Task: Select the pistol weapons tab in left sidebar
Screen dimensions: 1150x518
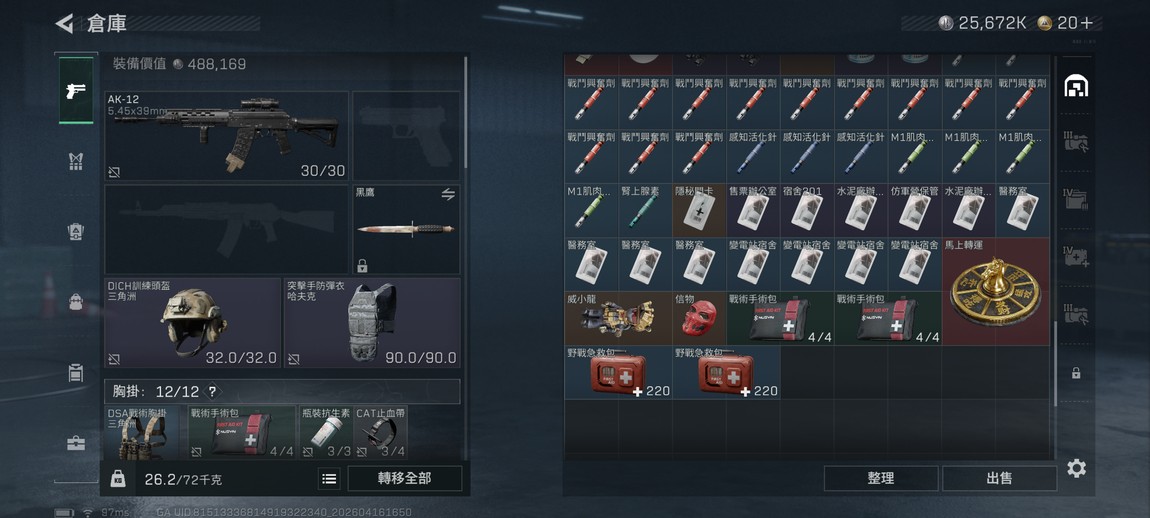Action: point(76,91)
